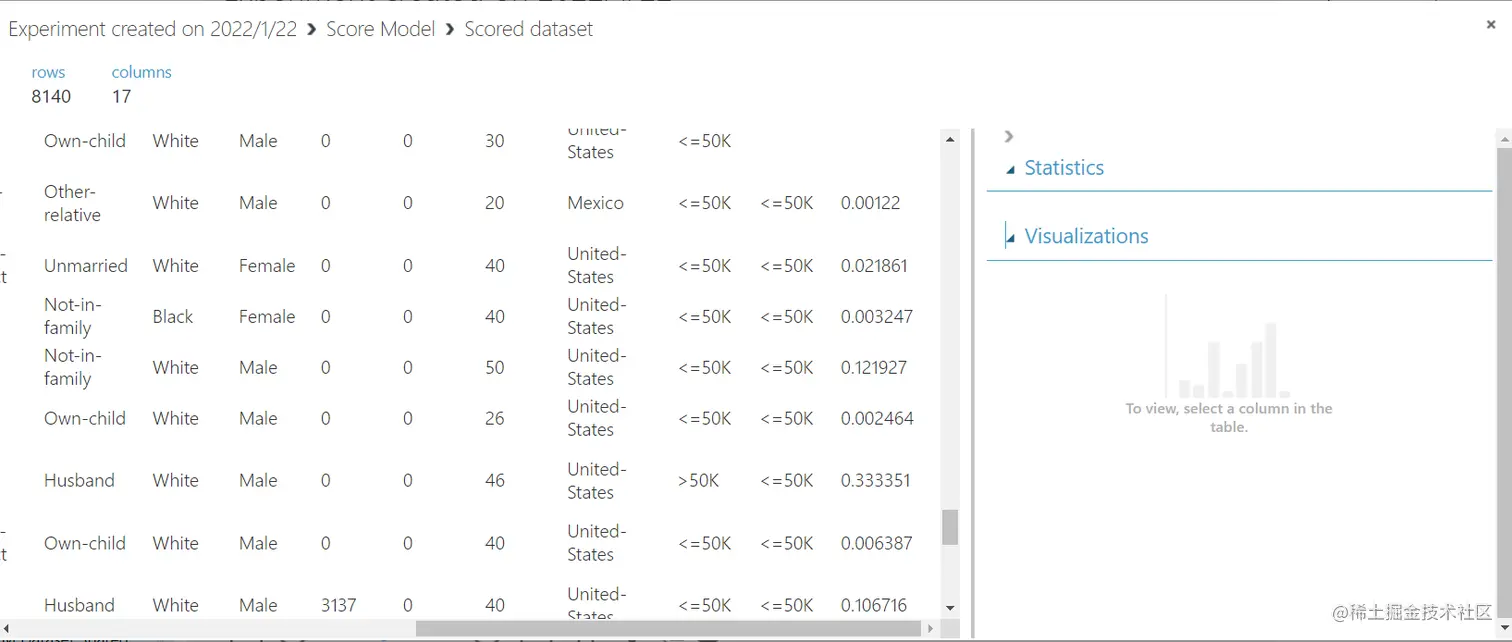Click the Visualizations collapse triangle icon

(x=1010, y=238)
